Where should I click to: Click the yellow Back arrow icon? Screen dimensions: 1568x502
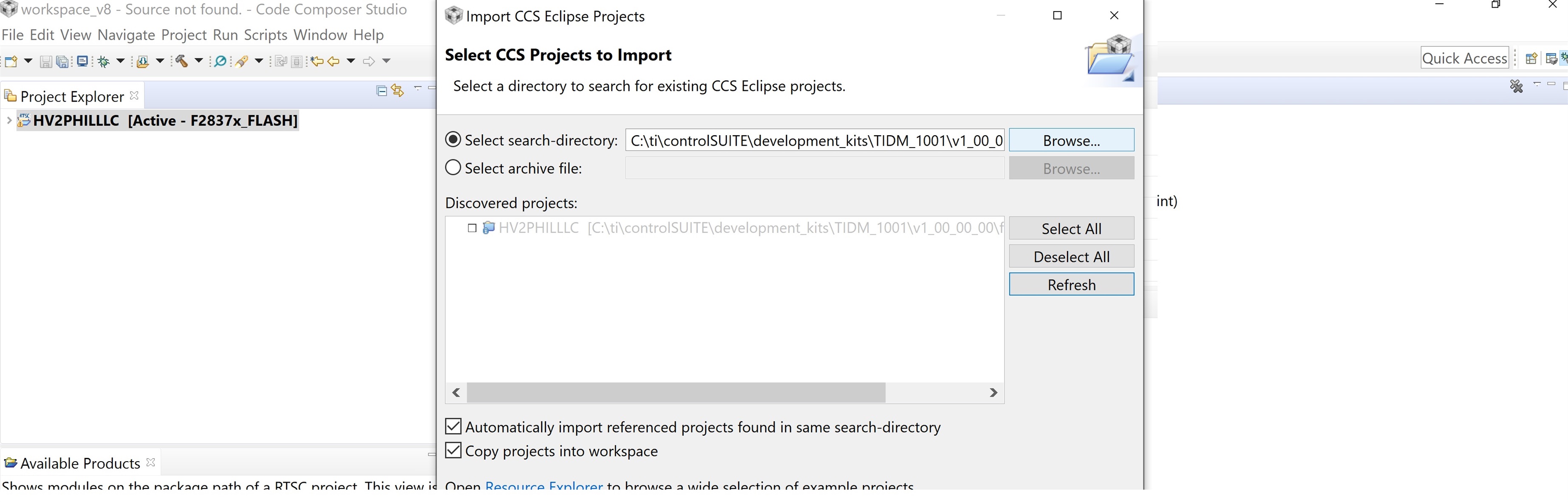click(333, 61)
